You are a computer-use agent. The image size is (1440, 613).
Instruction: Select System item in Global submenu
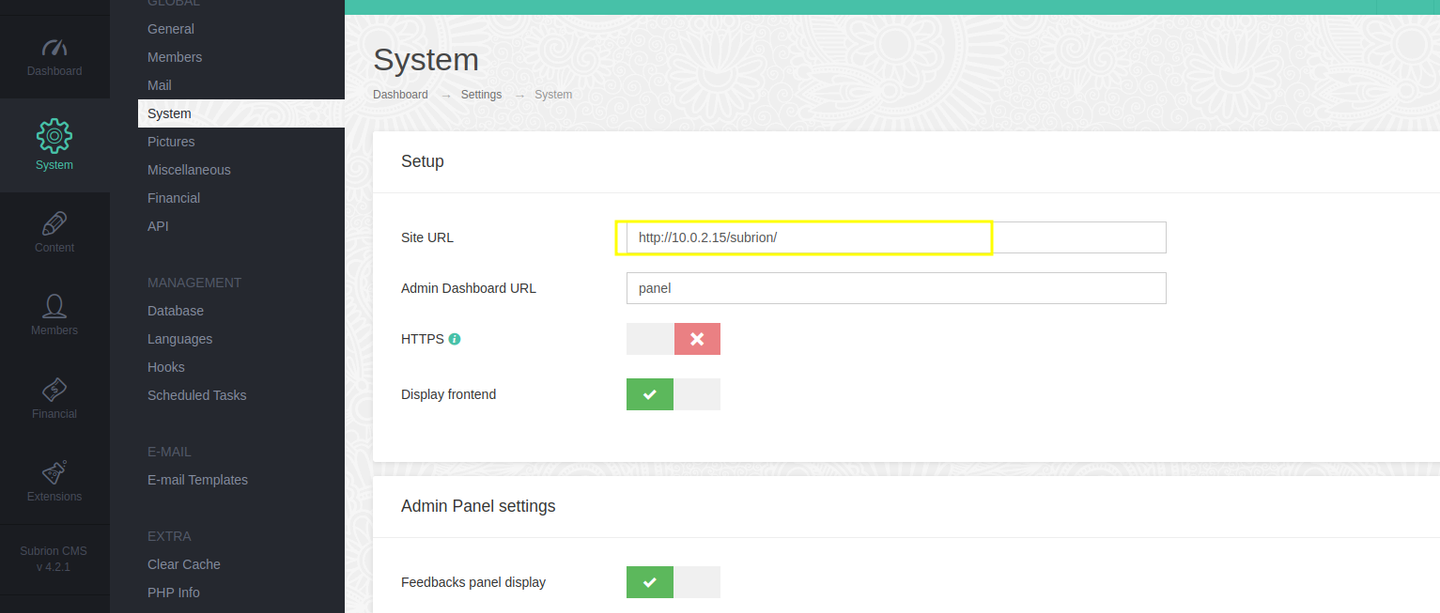pyautogui.click(x=241, y=114)
